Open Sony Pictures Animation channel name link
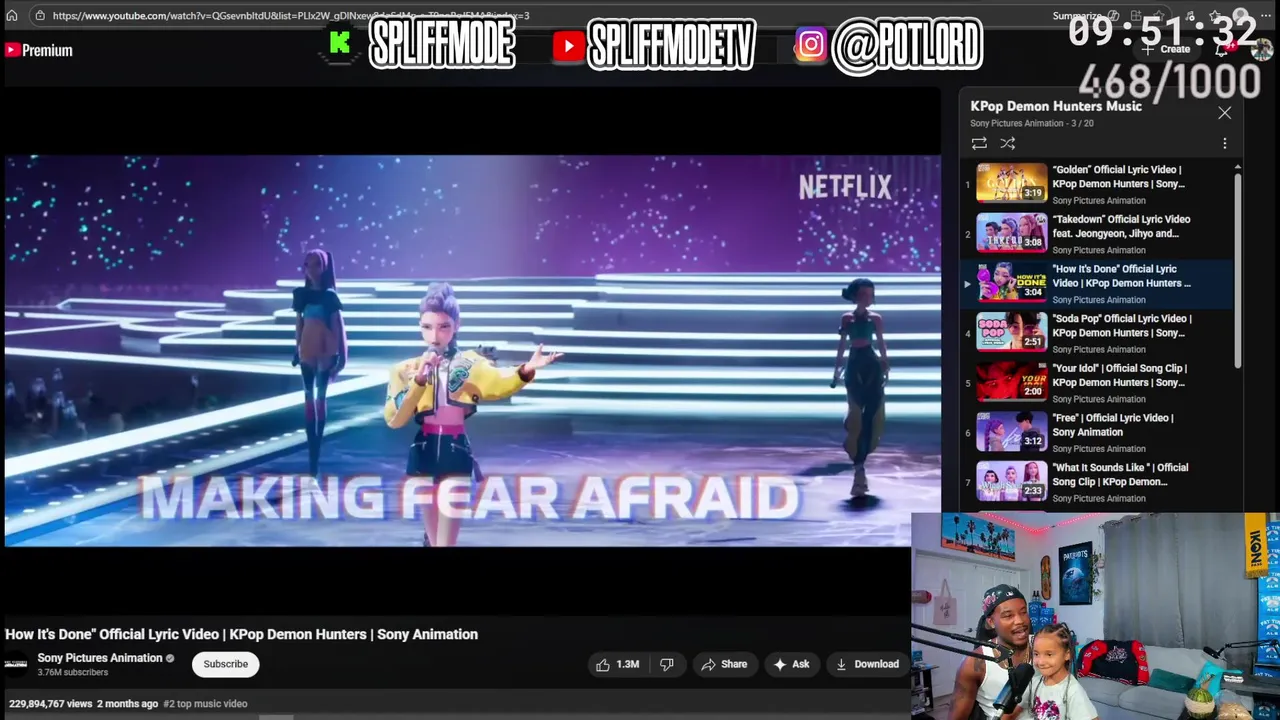The width and height of the screenshot is (1280, 720). 100,658
